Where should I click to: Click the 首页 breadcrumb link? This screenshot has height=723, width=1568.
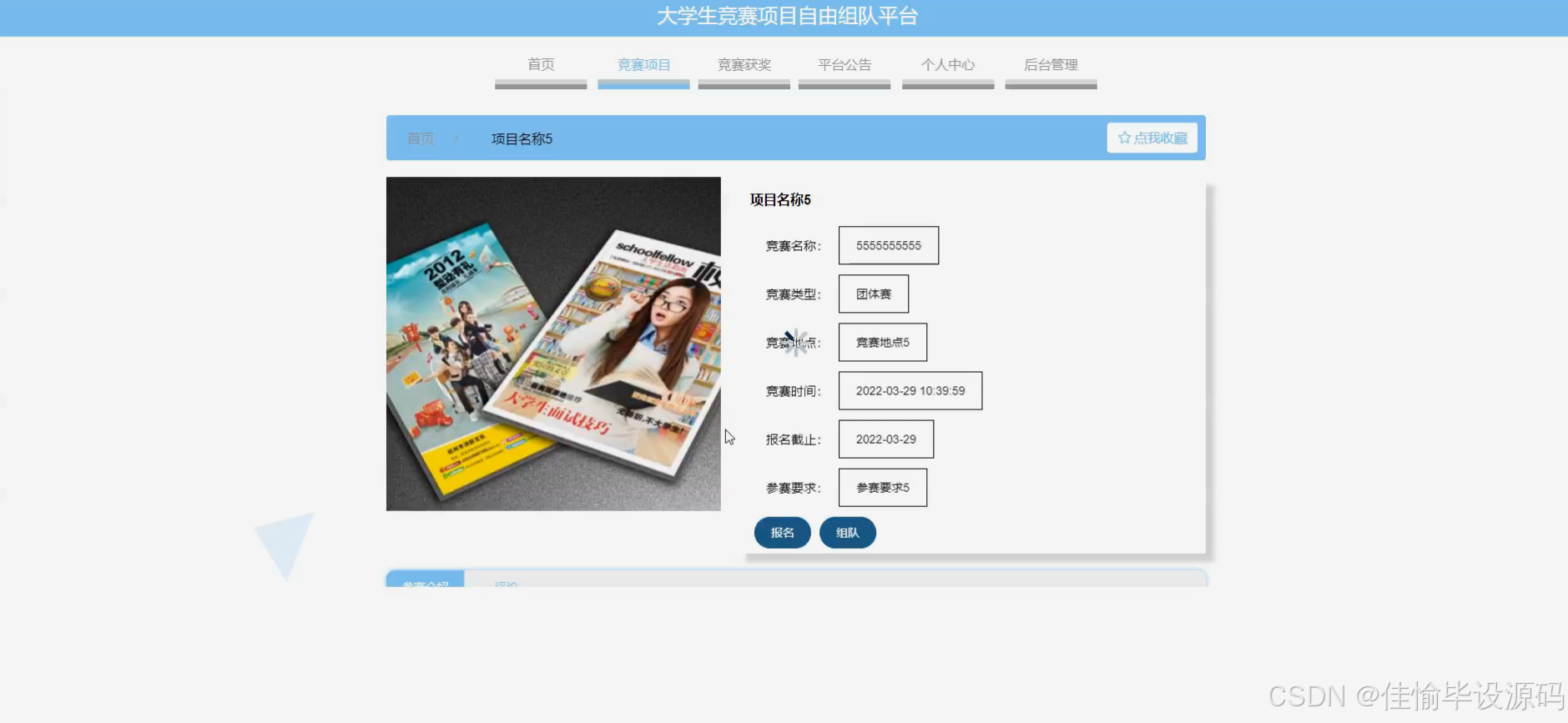pos(421,138)
